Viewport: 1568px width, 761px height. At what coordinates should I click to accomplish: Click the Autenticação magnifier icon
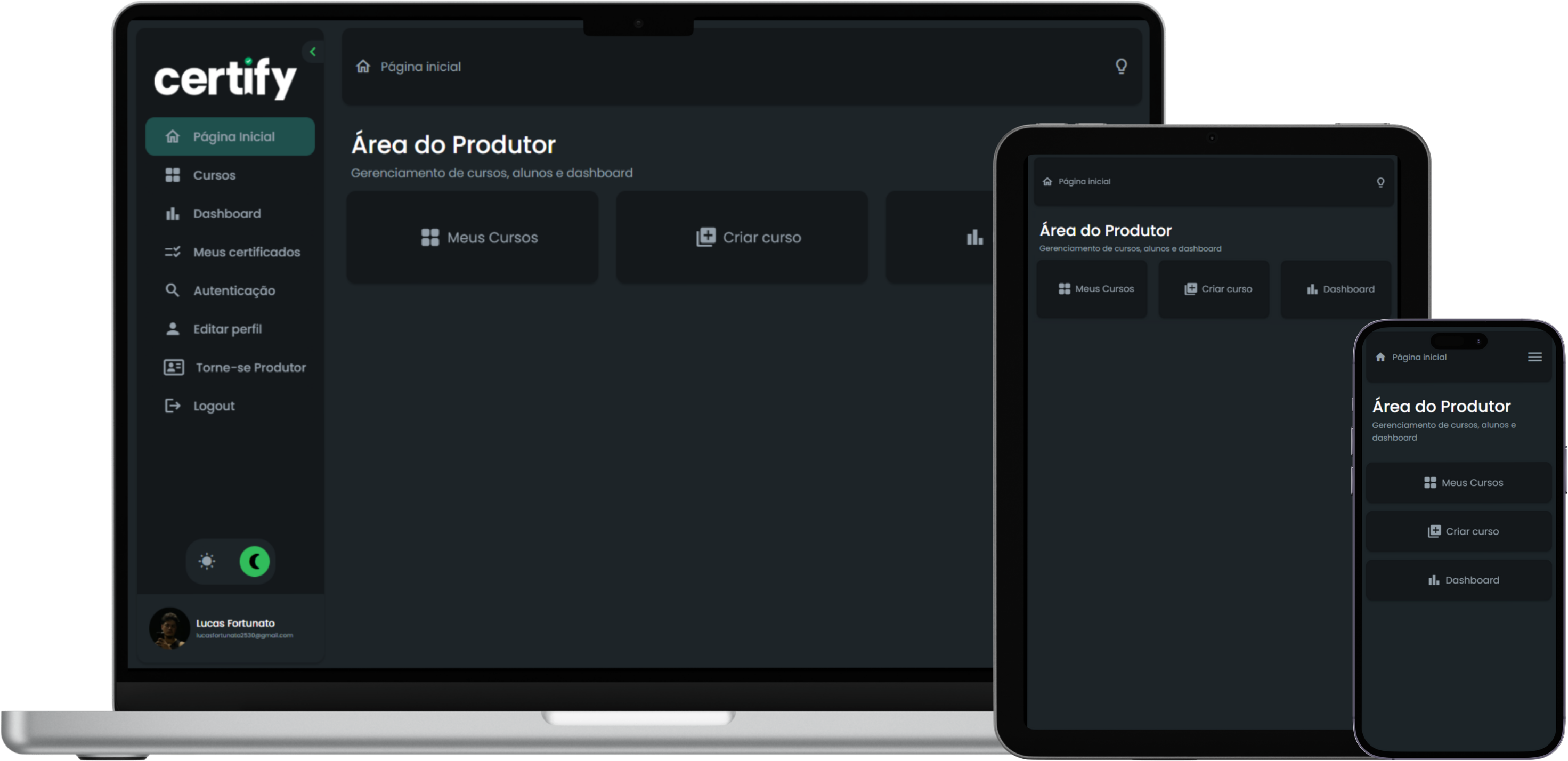click(173, 290)
